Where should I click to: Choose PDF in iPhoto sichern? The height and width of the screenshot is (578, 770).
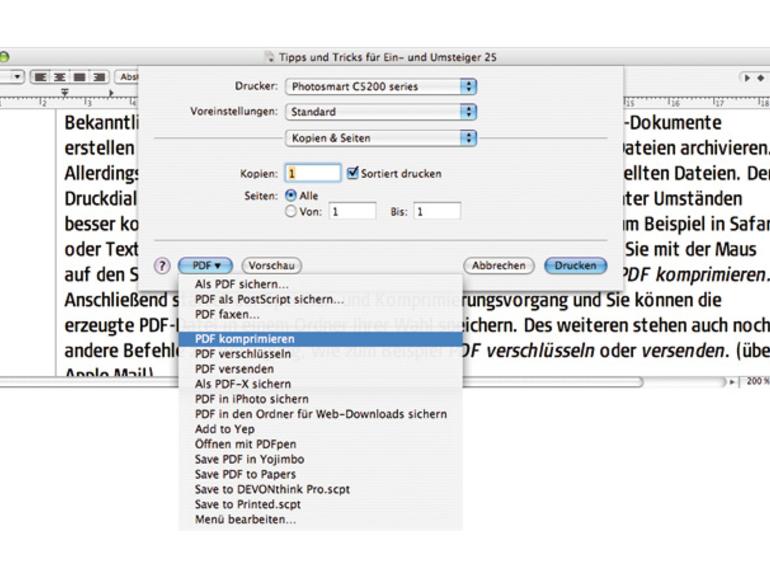321,399
